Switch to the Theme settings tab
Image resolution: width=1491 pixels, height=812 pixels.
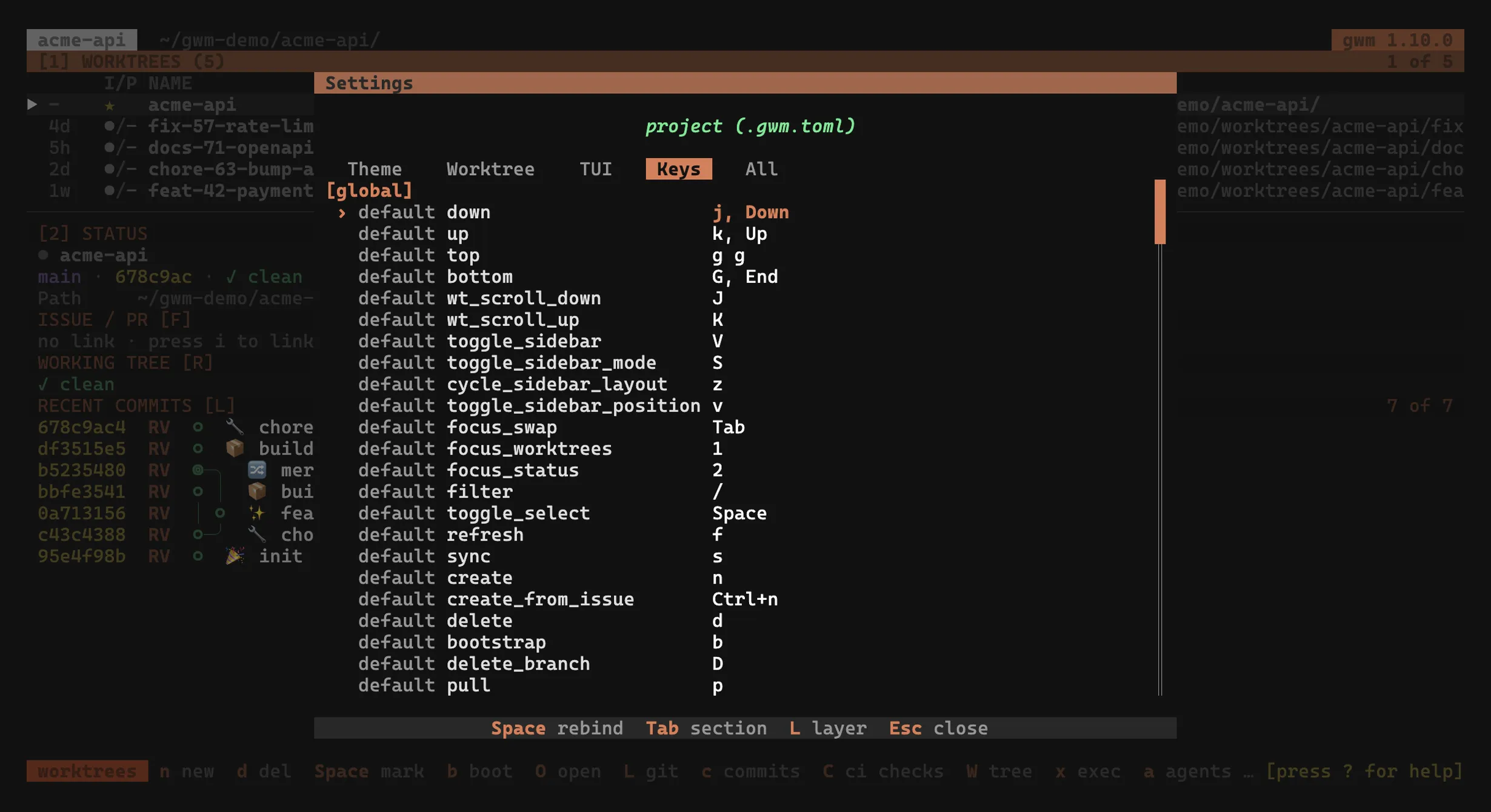point(374,169)
